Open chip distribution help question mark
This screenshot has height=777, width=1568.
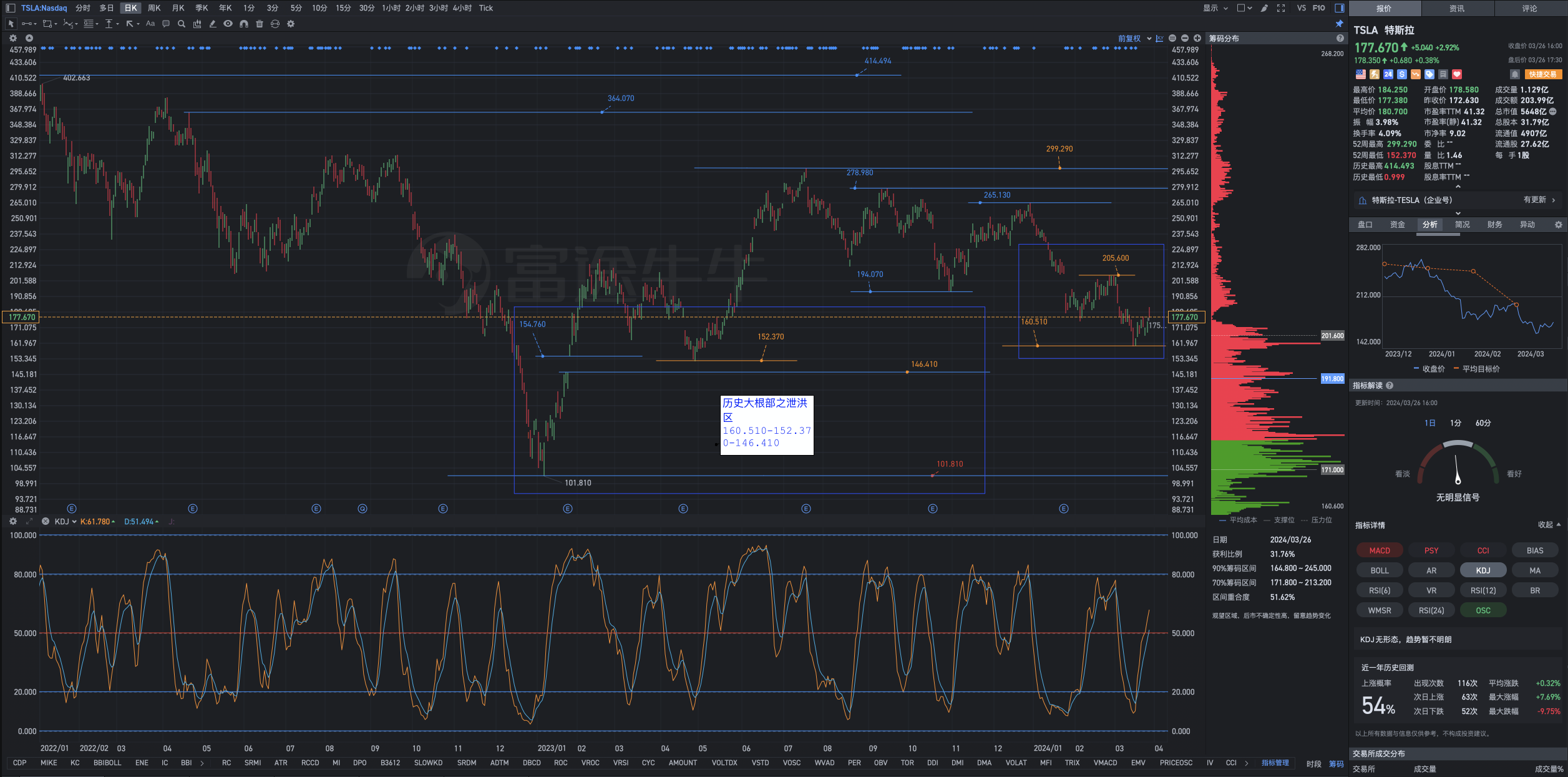click(1340, 38)
